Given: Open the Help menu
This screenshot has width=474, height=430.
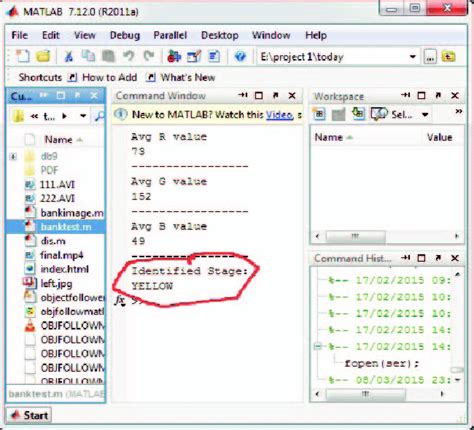Looking at the screenshot, I should (x=316, y=35).
